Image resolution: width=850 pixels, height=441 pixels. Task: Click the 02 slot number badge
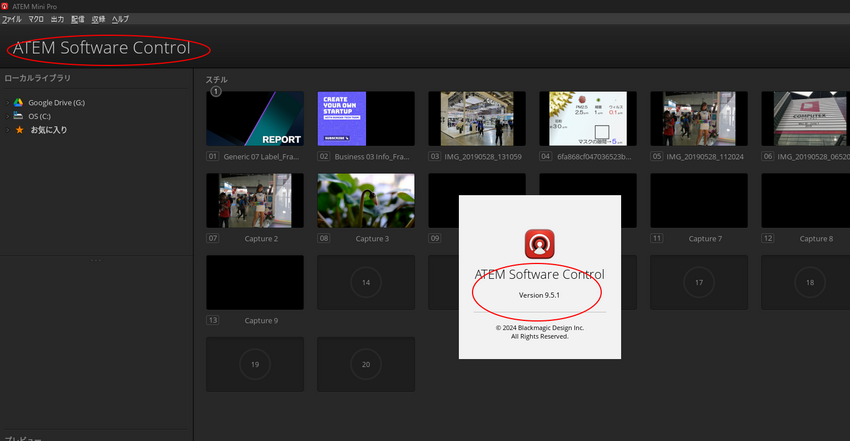[324, 156]
